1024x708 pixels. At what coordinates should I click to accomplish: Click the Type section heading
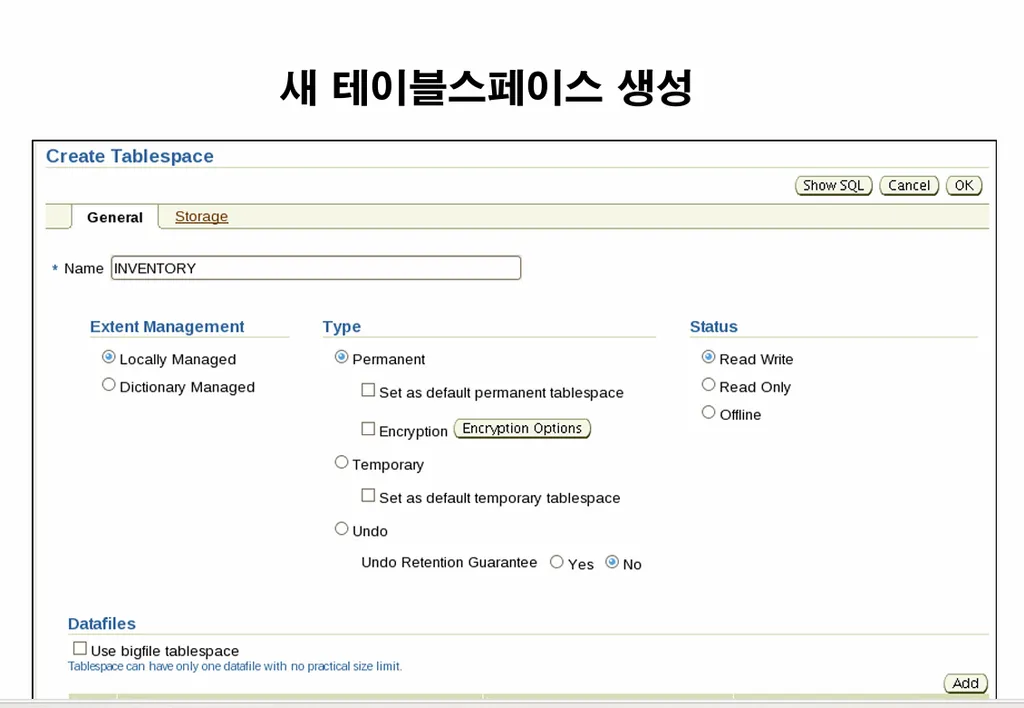pyautogui.click(x=342, y=327)
